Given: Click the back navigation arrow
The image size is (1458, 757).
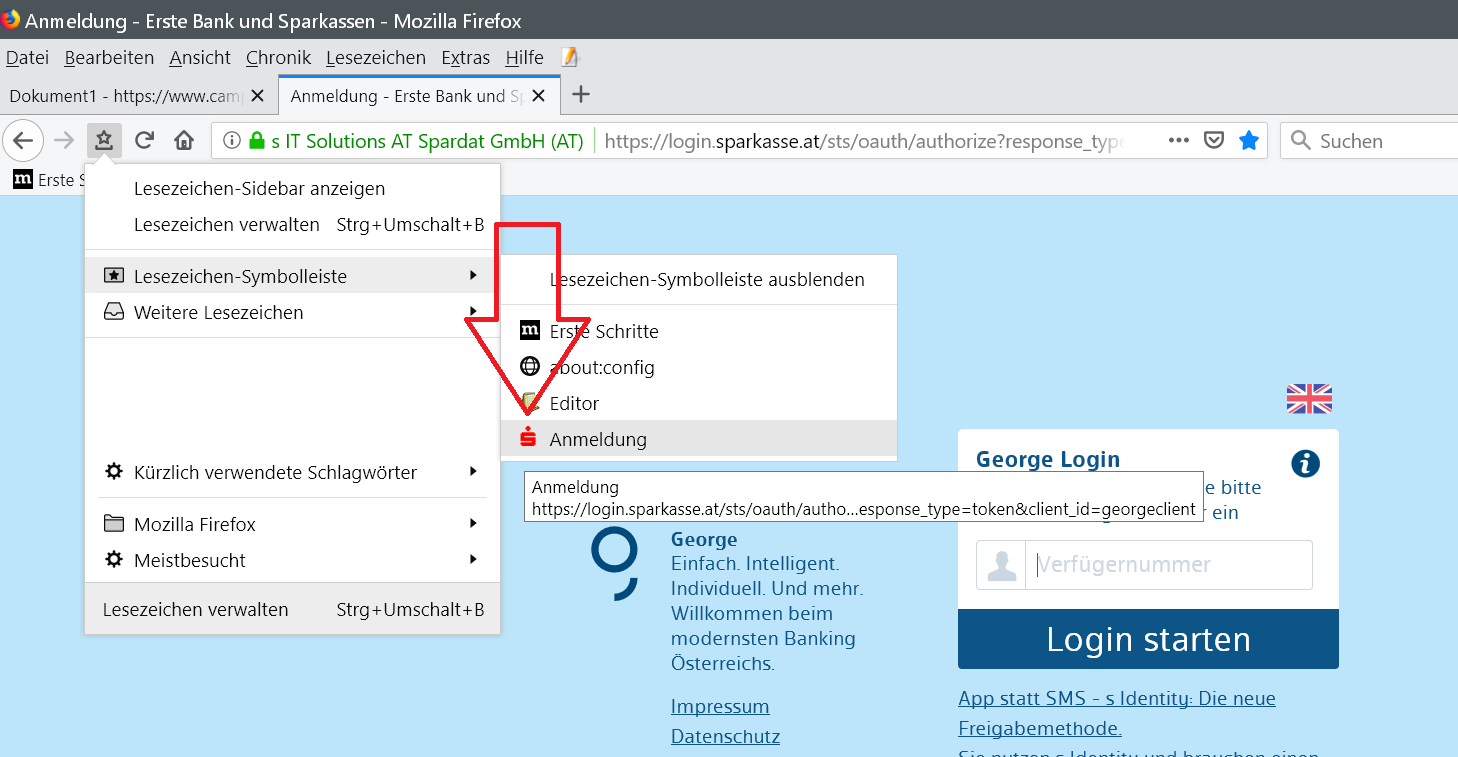Looking at the screenshot, I should pyautogui.click(x=24, y=141).
